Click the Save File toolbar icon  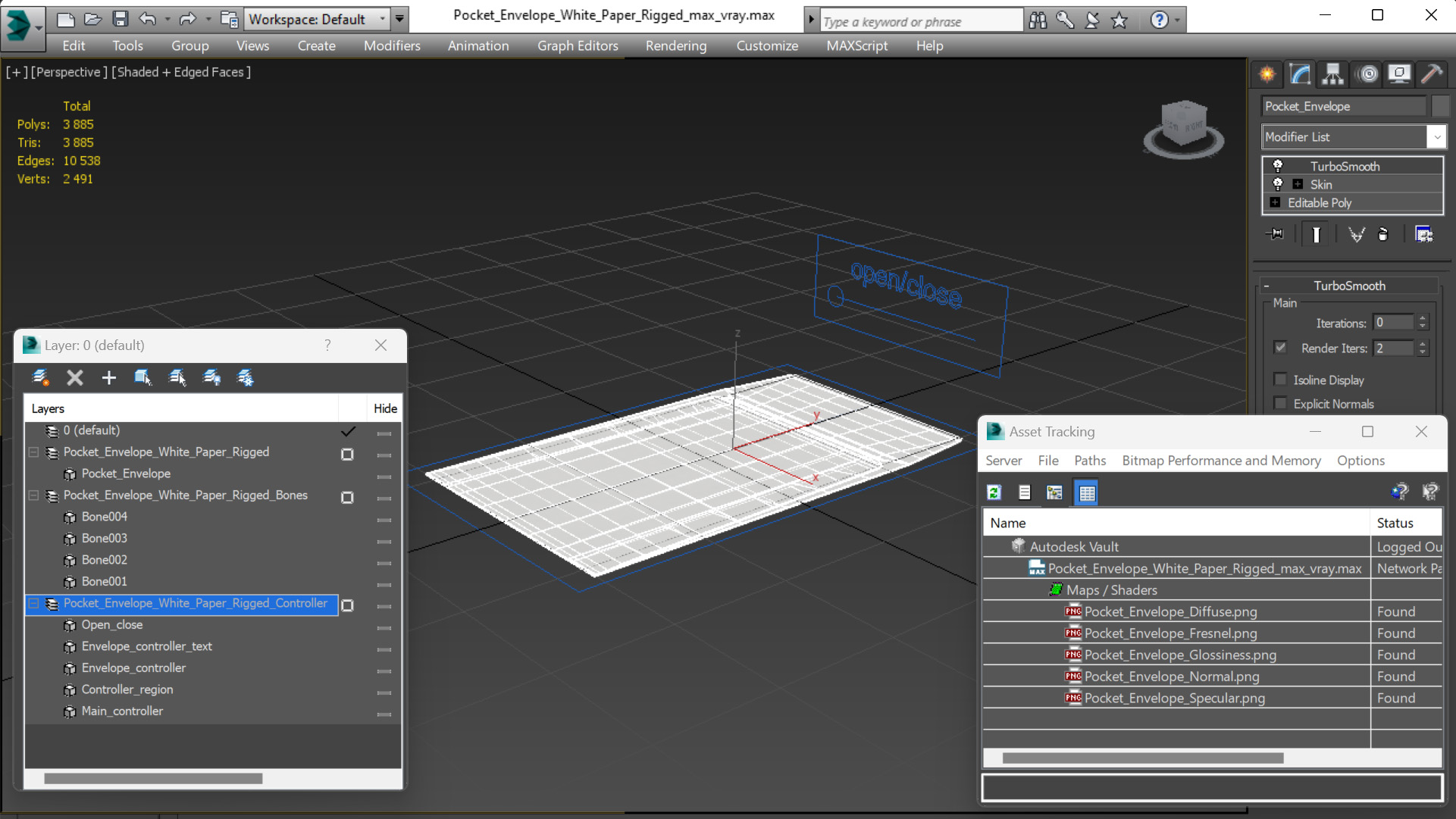[120, 19]
